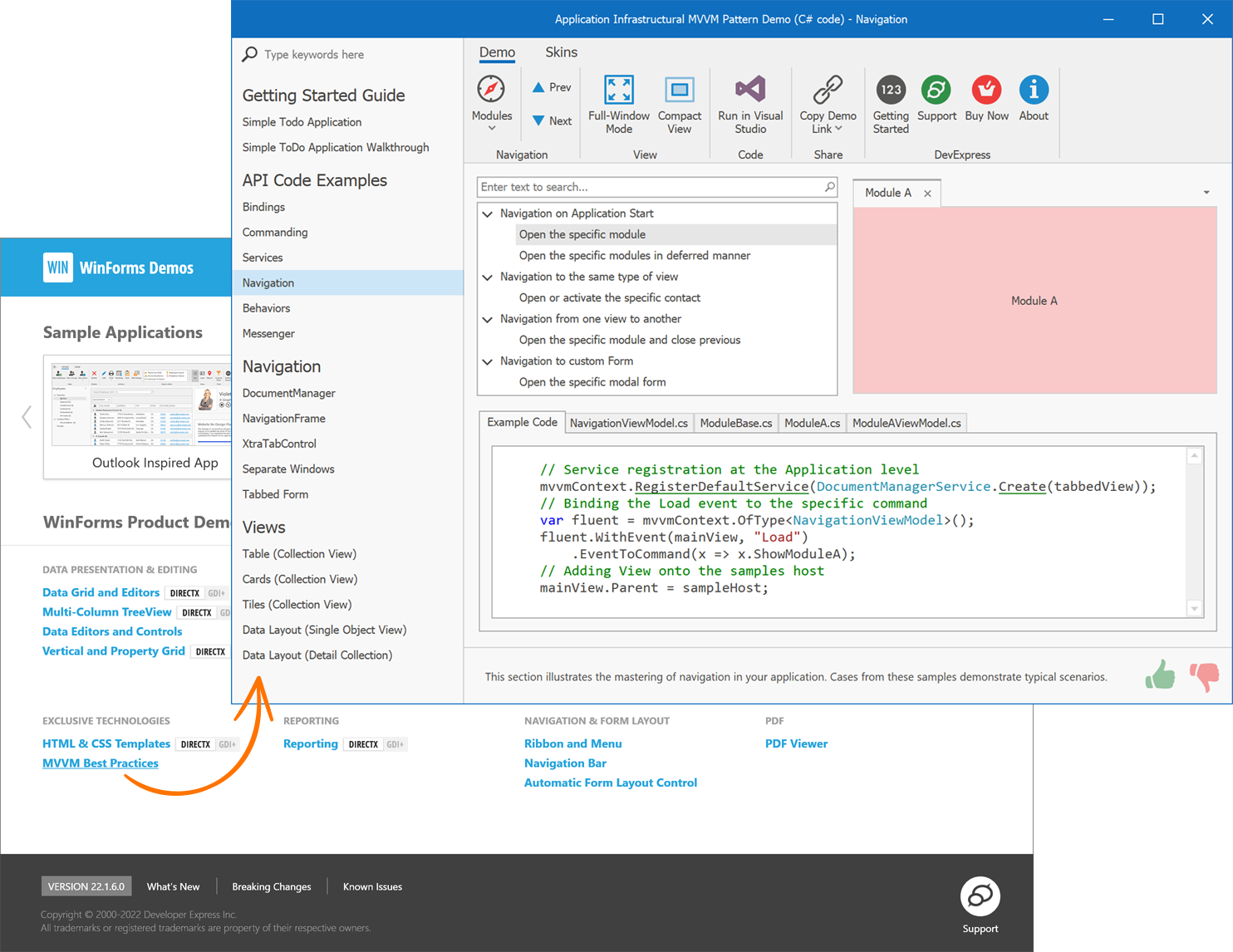Click magnifier in example search box
The image size is (1233, 952).
829,187
